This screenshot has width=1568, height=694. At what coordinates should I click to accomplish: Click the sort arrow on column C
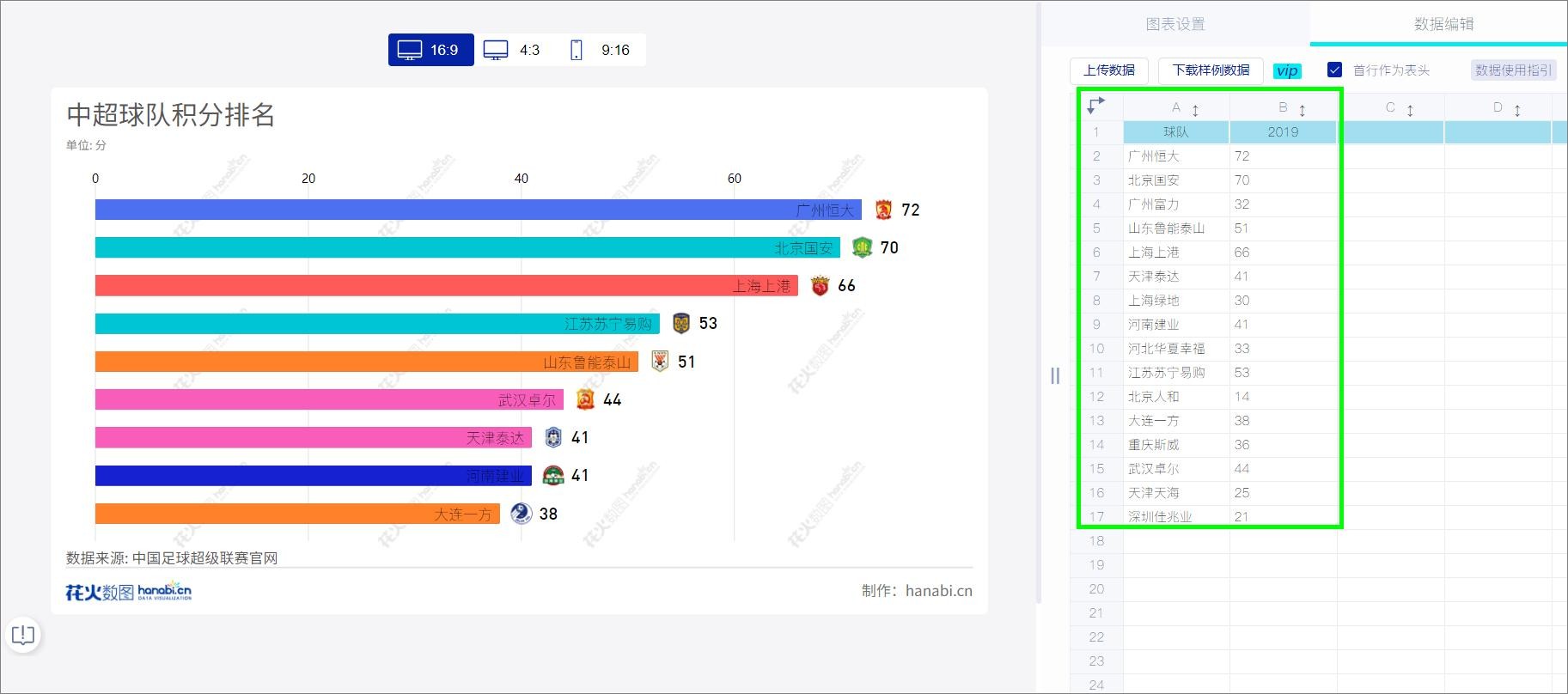1410,109
